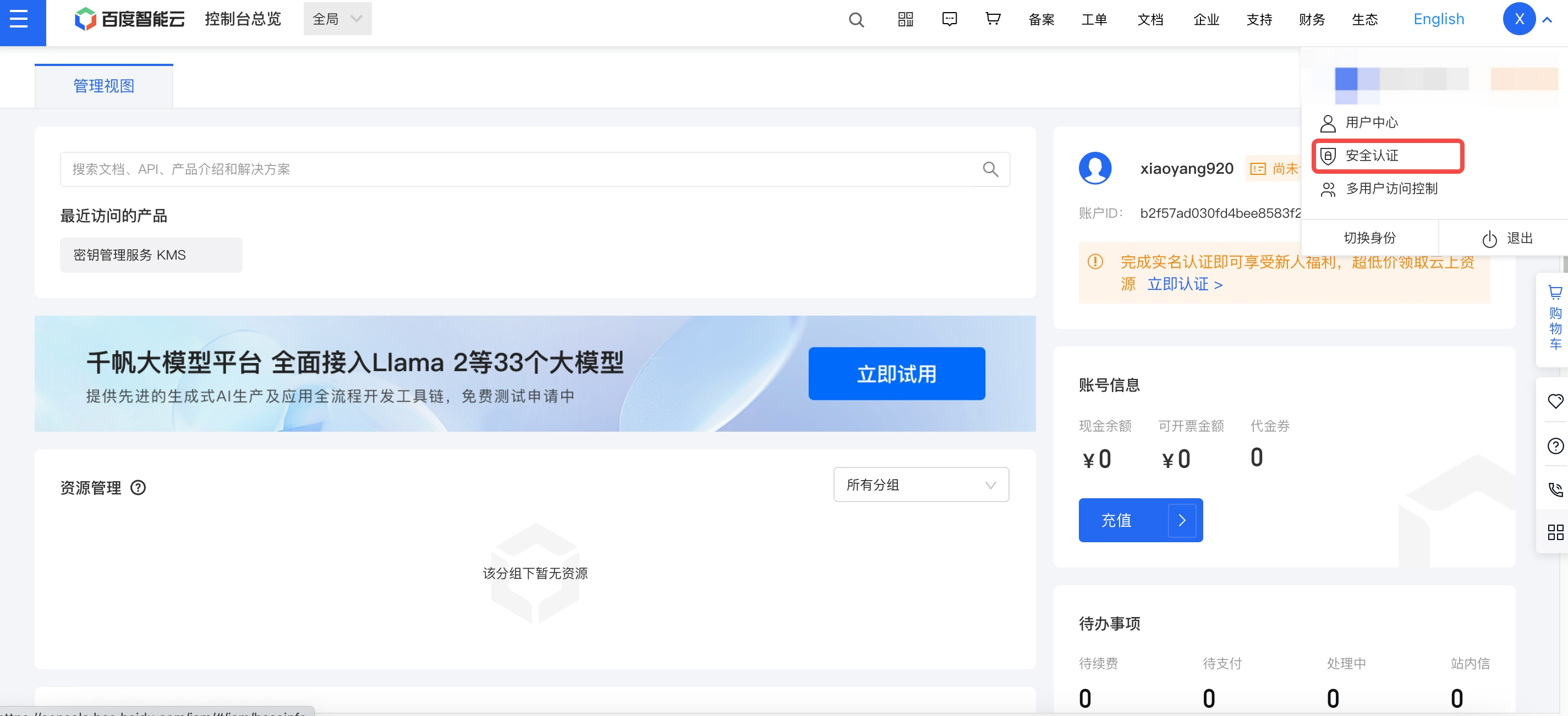Click the phone contact icon in right sidebar
The image size is (1568, 716).
[x=1555, y=489]
